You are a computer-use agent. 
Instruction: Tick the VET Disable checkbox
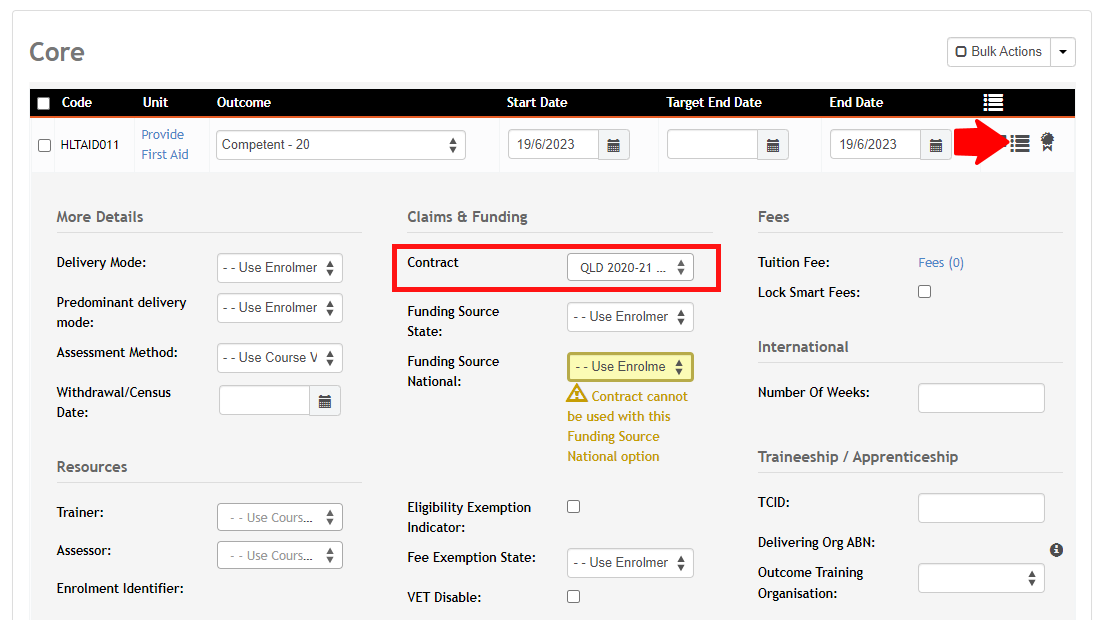point(574,597)
